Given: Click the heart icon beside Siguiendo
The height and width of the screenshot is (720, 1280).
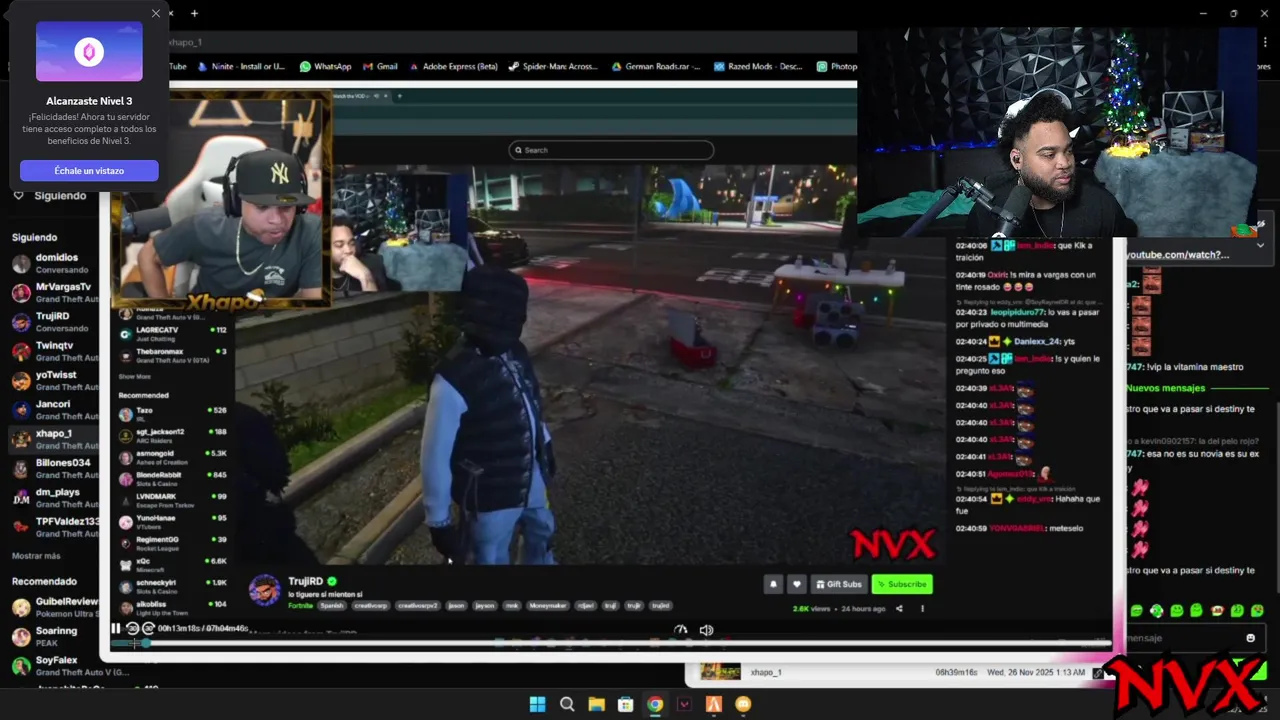Looking at the screenshot, I should pos(18,196).
